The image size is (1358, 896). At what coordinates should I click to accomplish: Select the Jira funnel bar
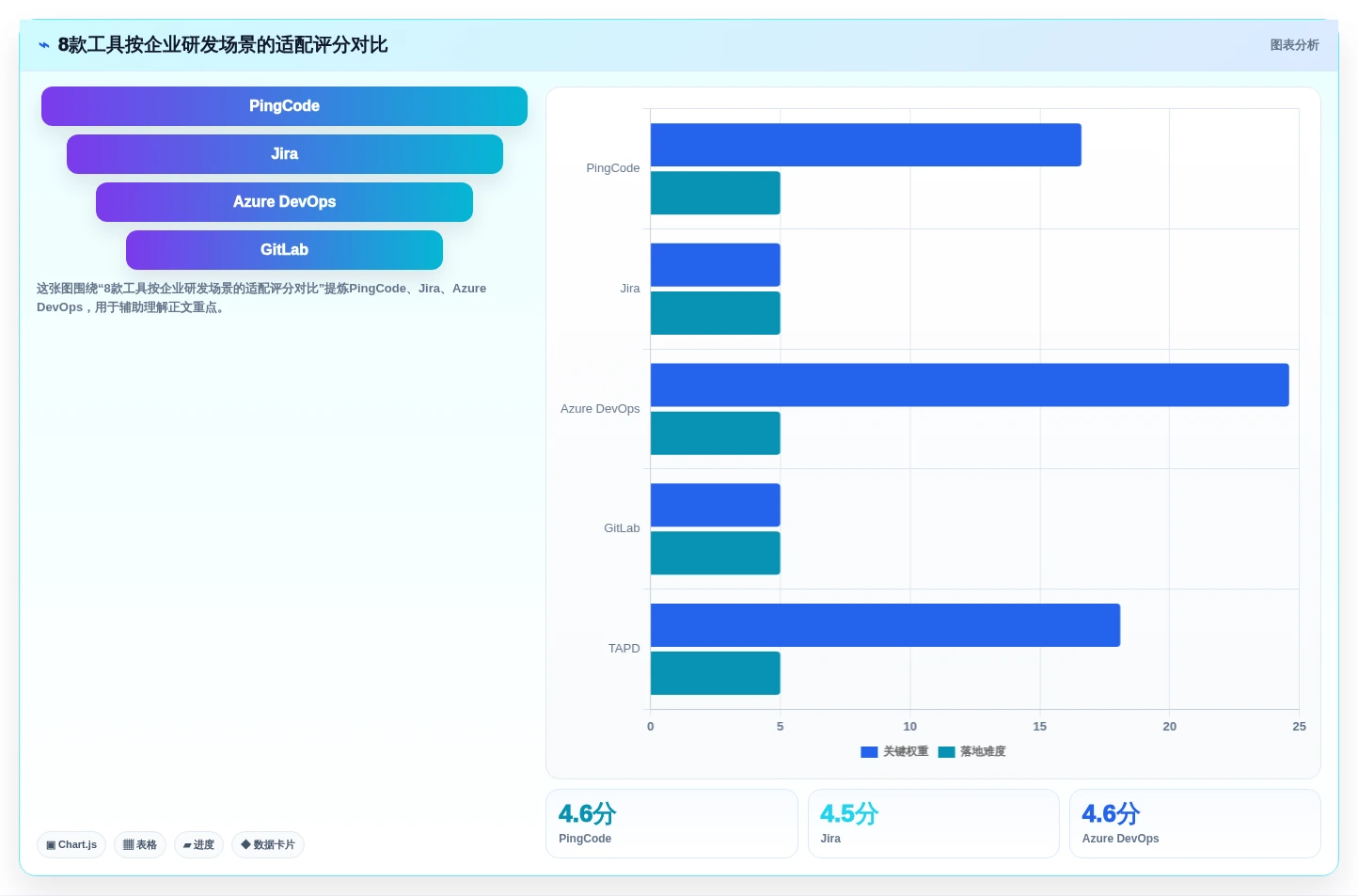pos(285,154)
